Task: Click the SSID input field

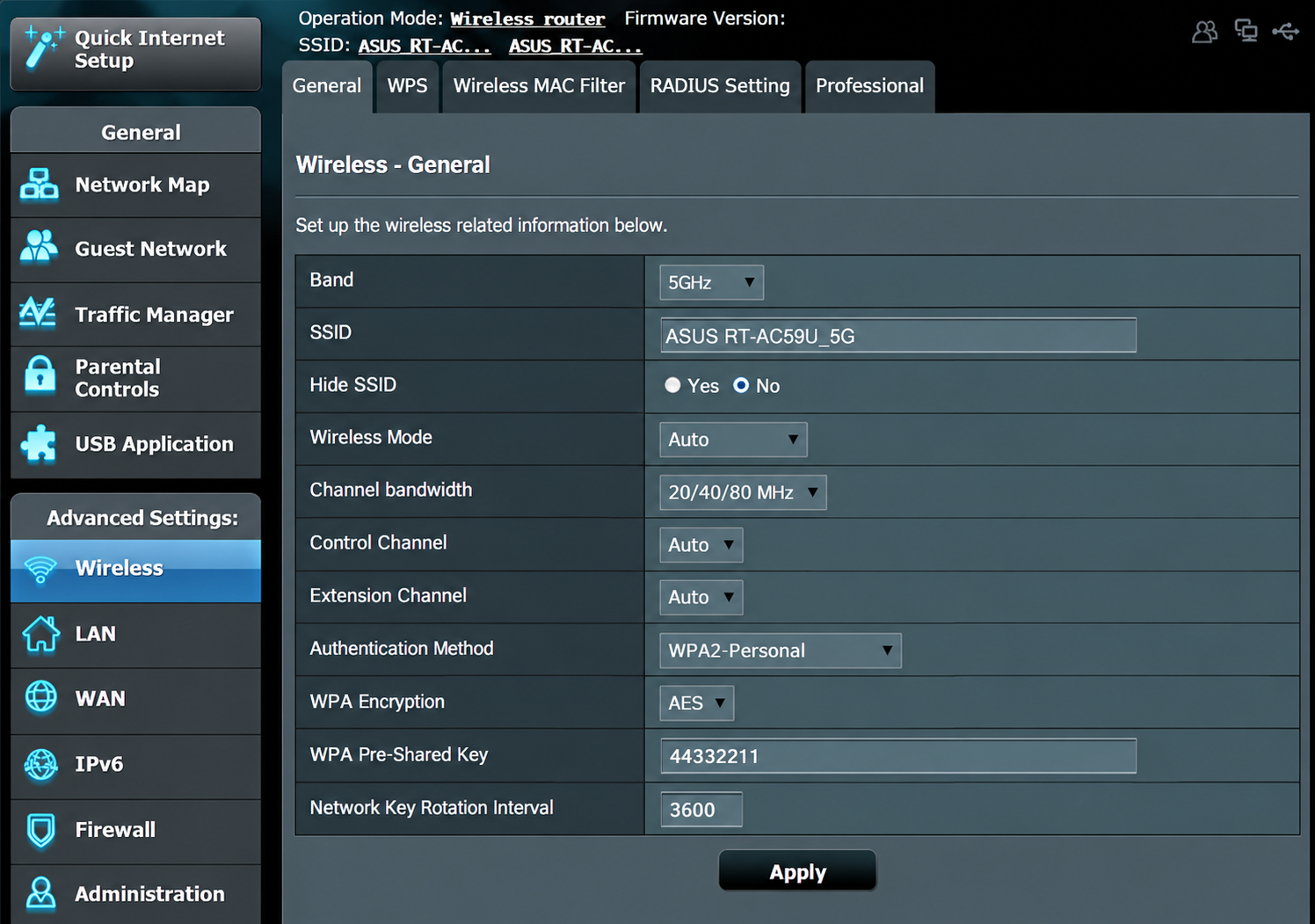Action: click(x=897, y=335)
